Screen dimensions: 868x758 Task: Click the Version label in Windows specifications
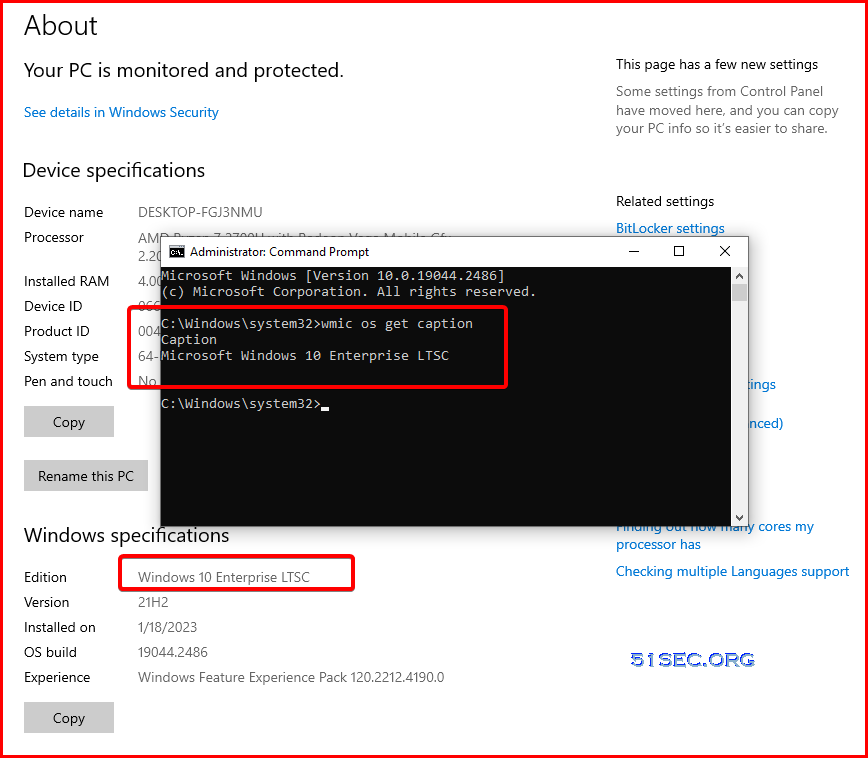(46, 602)
